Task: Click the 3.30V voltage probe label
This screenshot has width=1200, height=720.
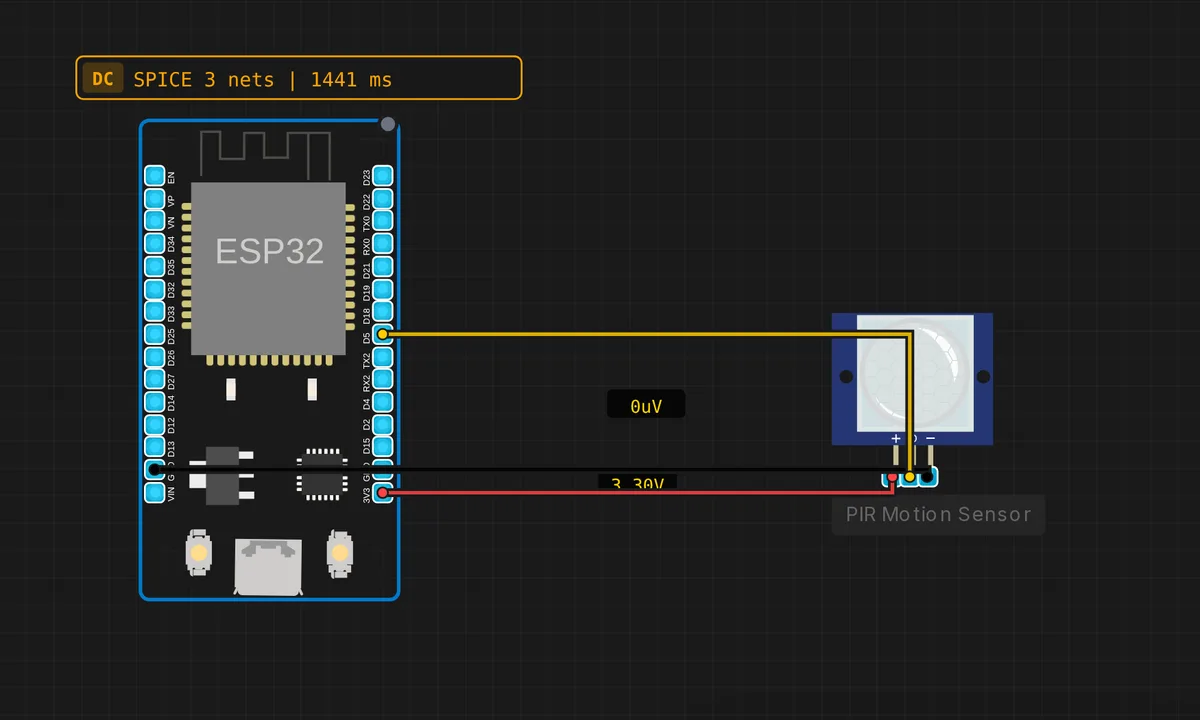Action: click(638, 482)
